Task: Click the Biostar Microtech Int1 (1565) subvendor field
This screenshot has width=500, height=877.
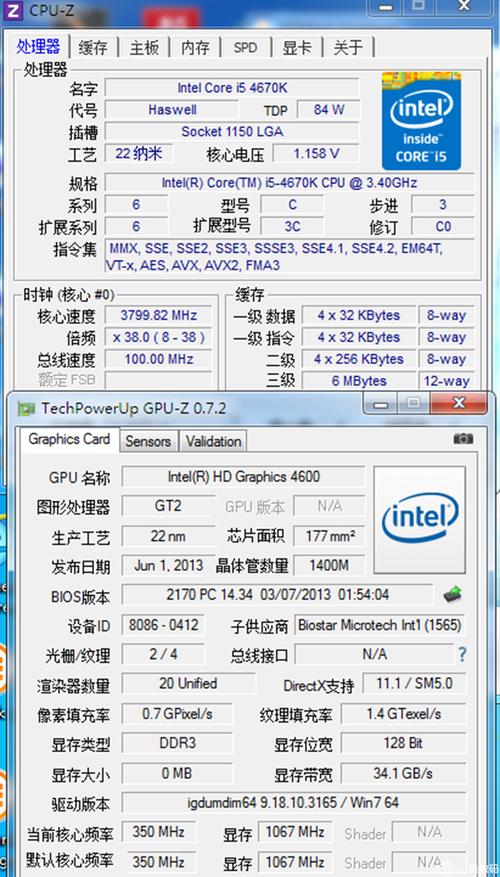Action: pyautogui.click(x=380, y=625)
